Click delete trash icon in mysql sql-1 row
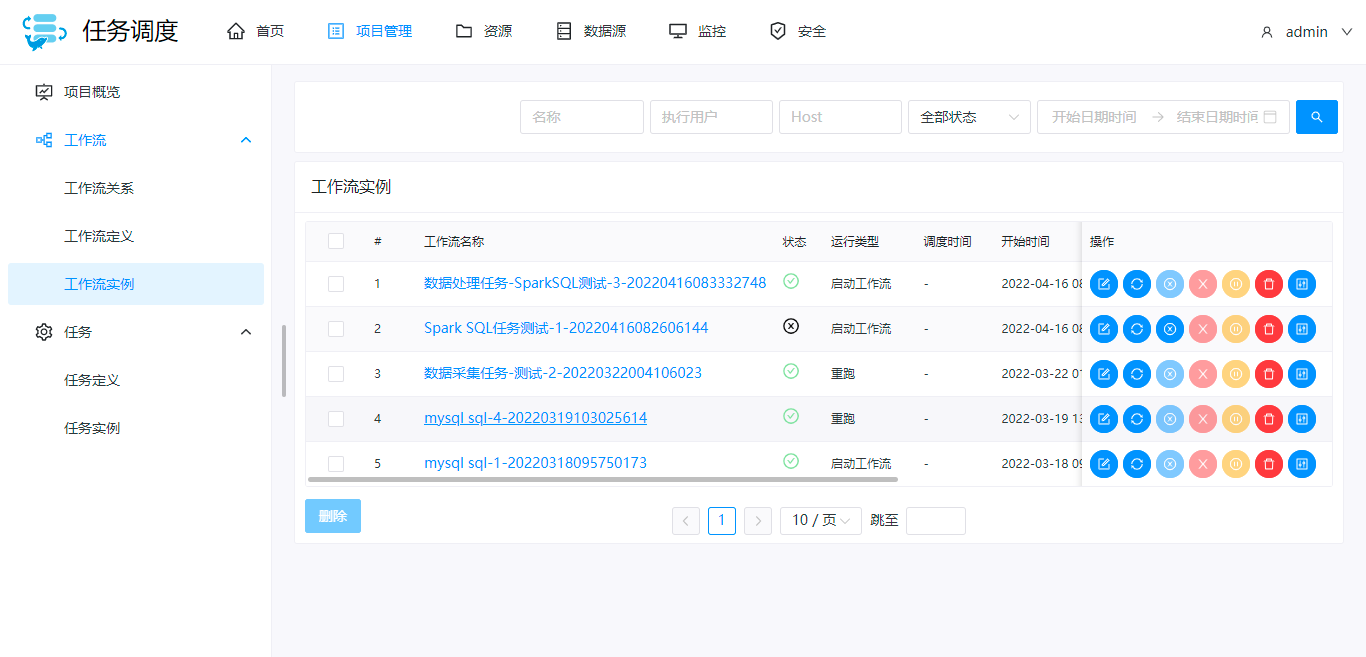Screen dimensions: 1366x657 tap(1268, 464)
